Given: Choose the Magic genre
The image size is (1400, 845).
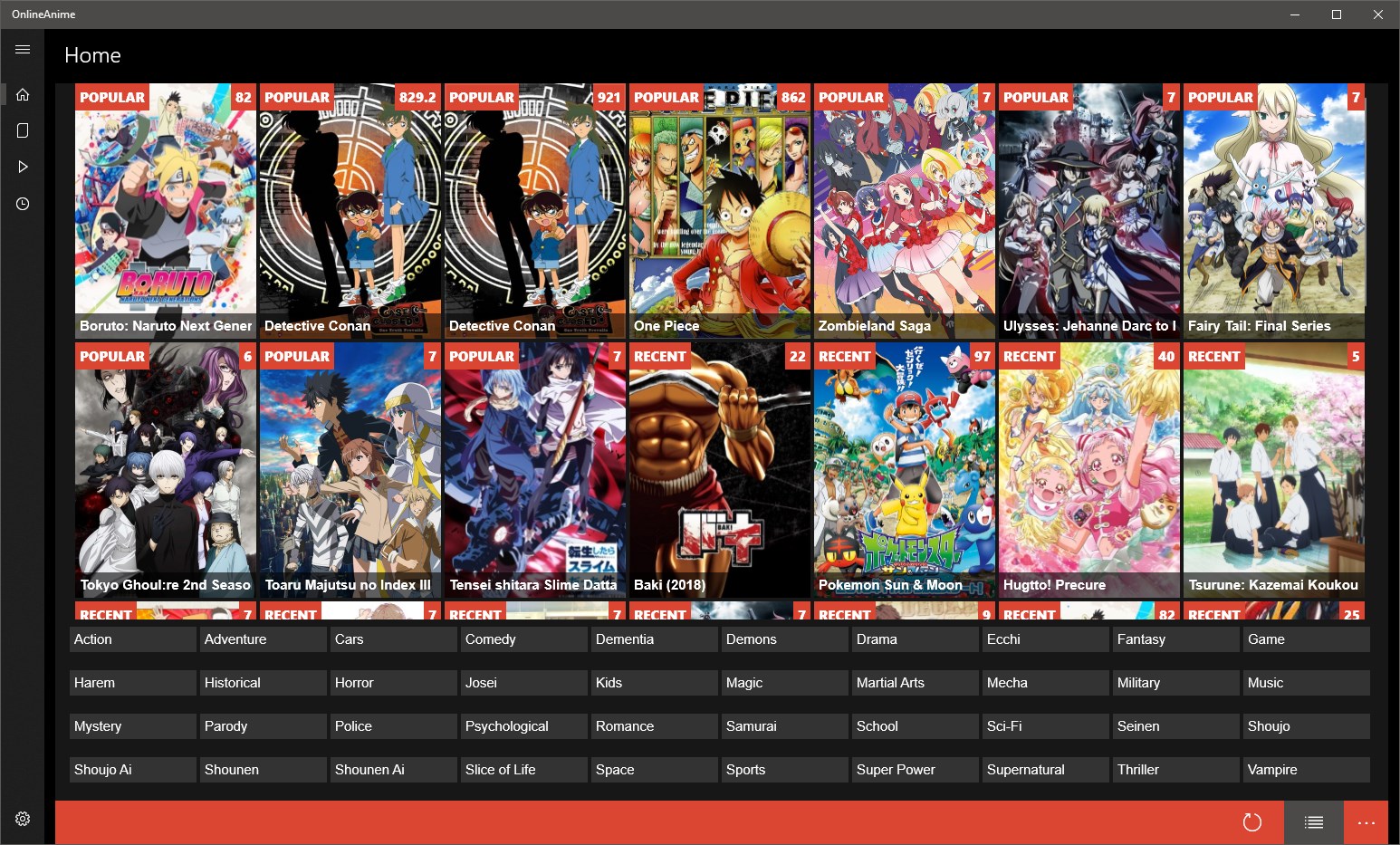Looking at the screenshot, I should 785,683.
